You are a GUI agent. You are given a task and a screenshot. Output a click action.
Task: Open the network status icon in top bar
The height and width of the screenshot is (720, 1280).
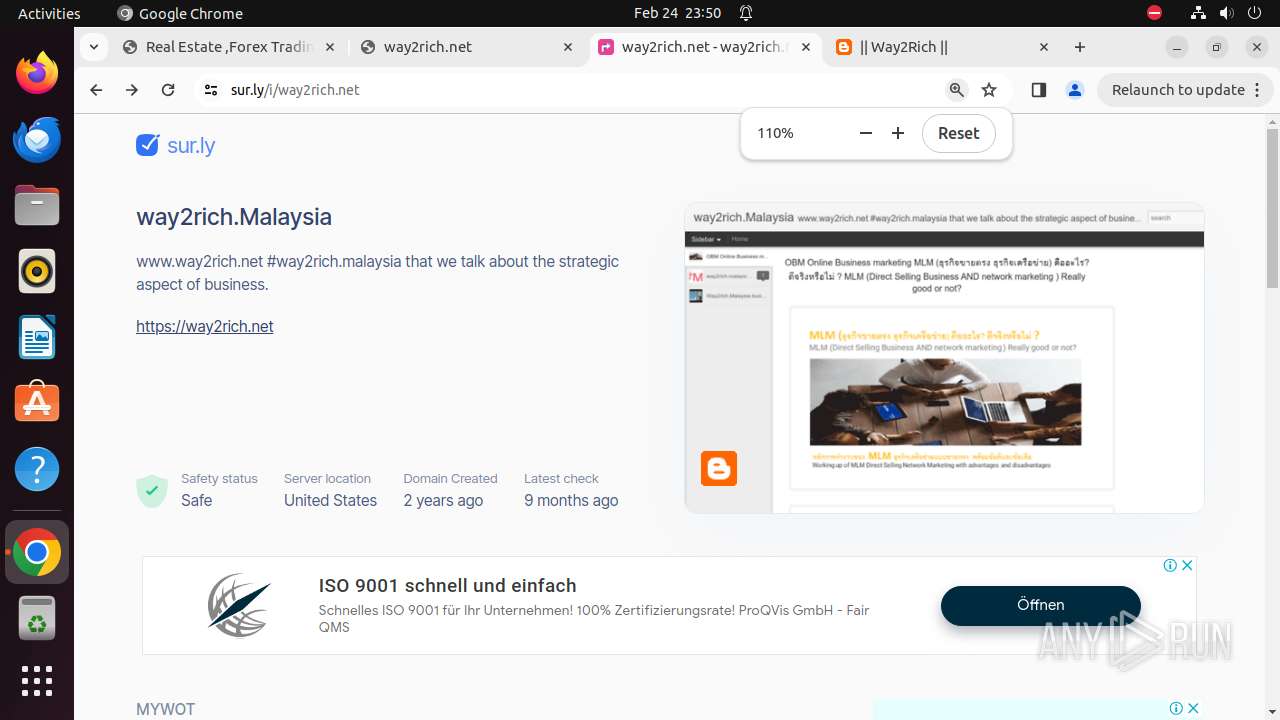point(1198,13)
